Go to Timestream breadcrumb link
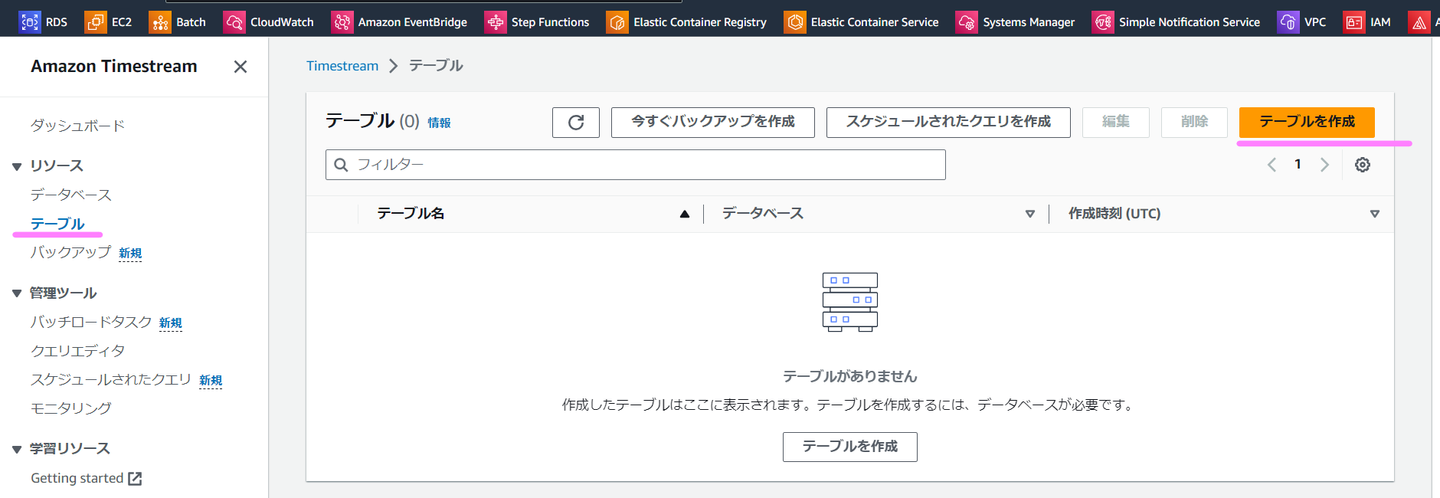Screen dimensions: 1440x498 coord(342,66)
